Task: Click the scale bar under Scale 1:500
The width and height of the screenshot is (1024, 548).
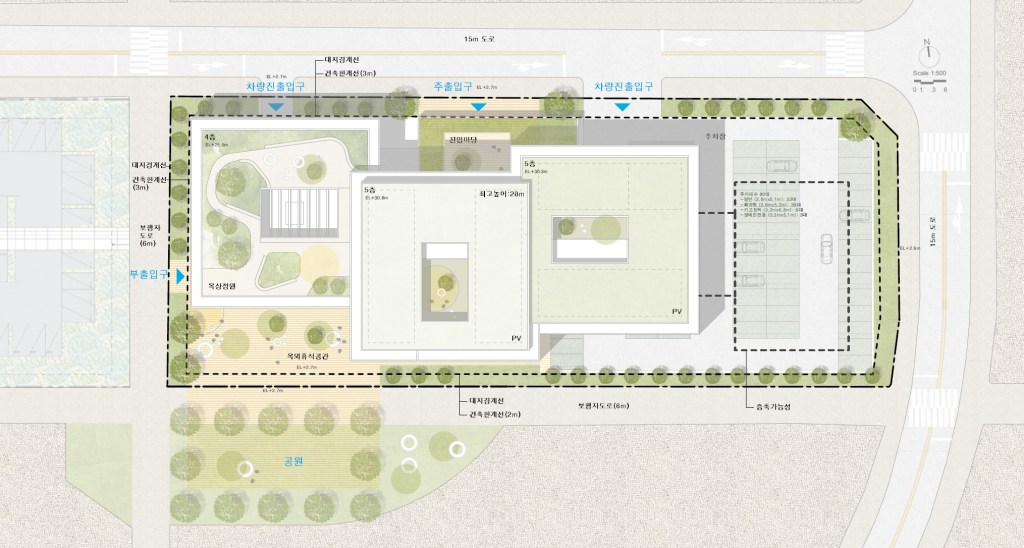Action: click(x=929, y=82)
